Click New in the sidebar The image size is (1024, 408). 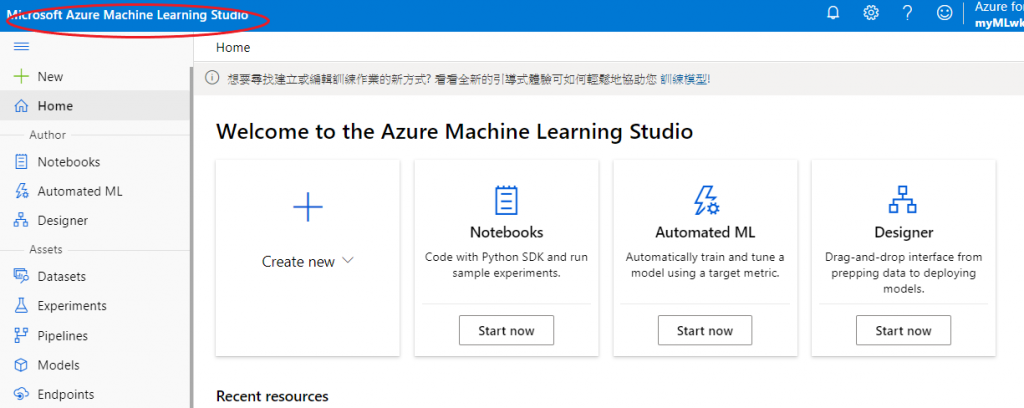point(49,76)
